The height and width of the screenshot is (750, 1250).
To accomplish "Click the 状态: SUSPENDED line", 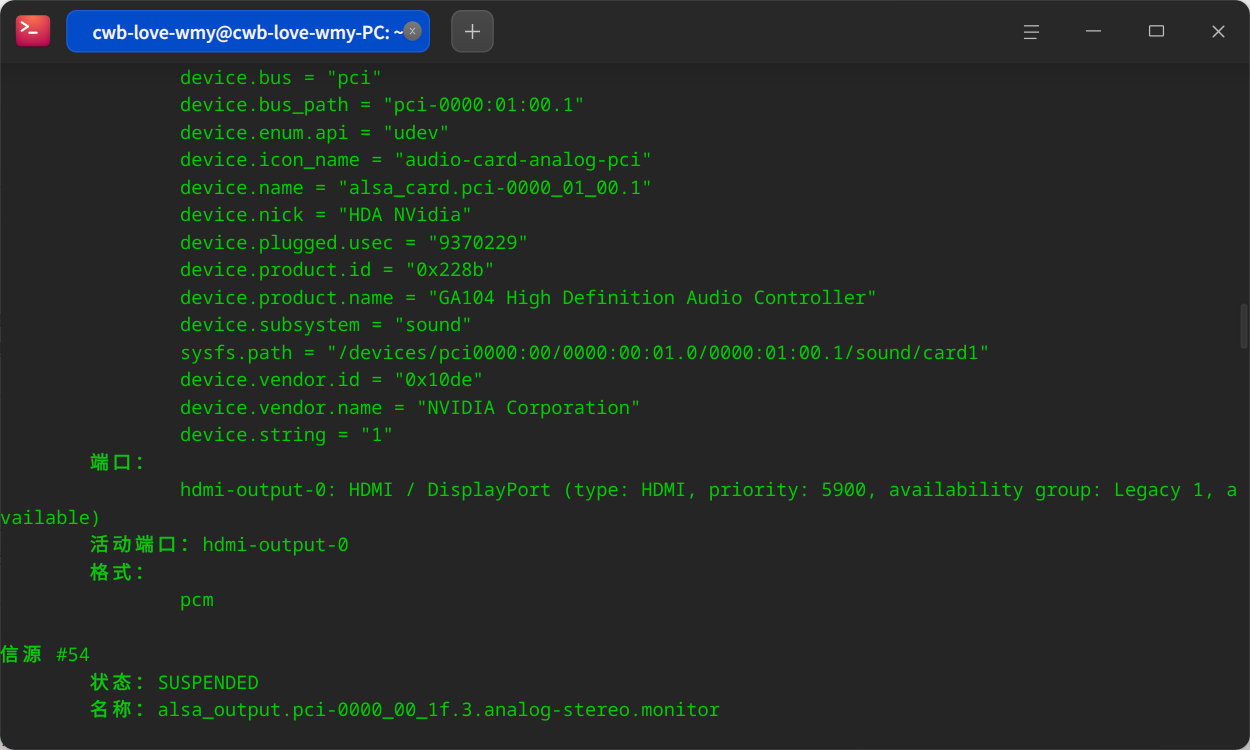I will (x=174, y=683).
